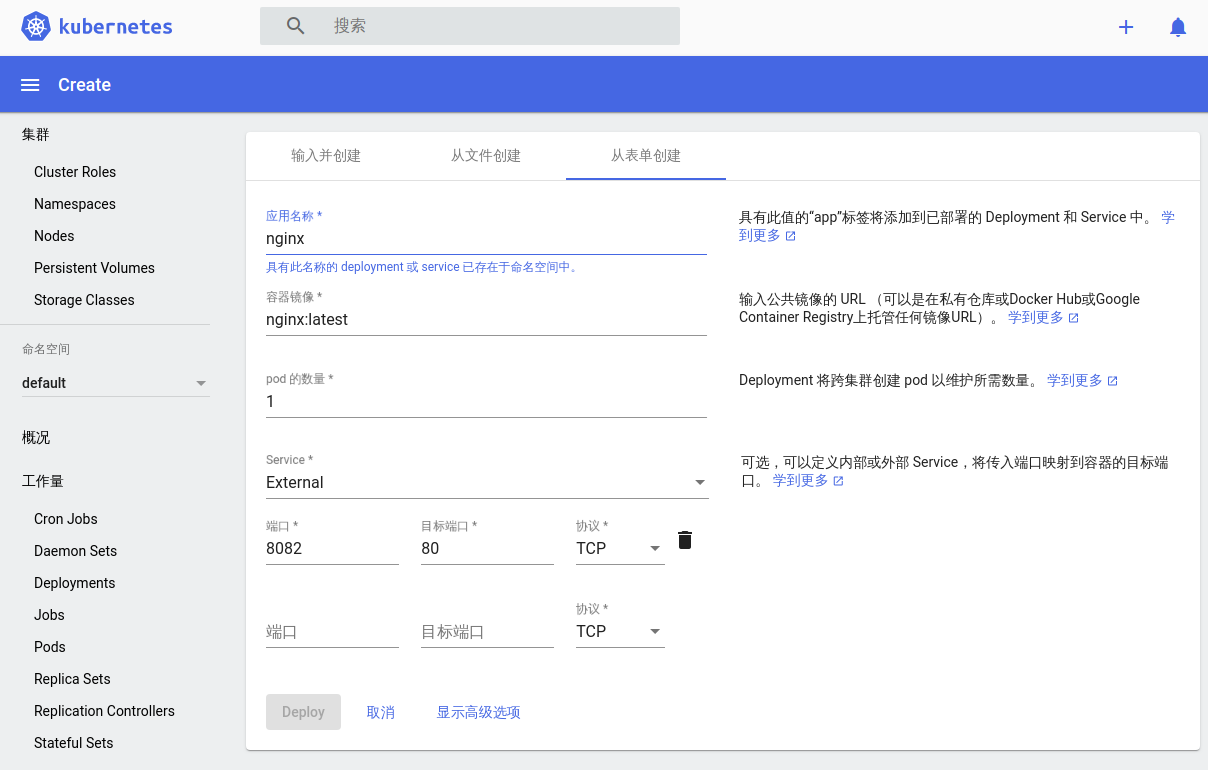Open Jobs in sidebar
Viewport: 1208px width, 770px height.
click(49, 615)
